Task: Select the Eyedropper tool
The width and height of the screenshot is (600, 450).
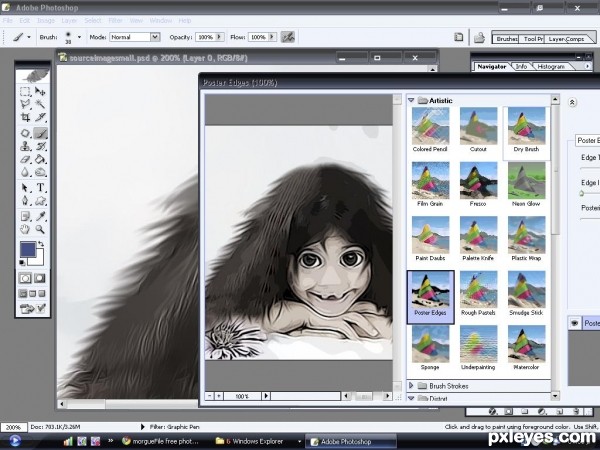Action: click(40, 216)
